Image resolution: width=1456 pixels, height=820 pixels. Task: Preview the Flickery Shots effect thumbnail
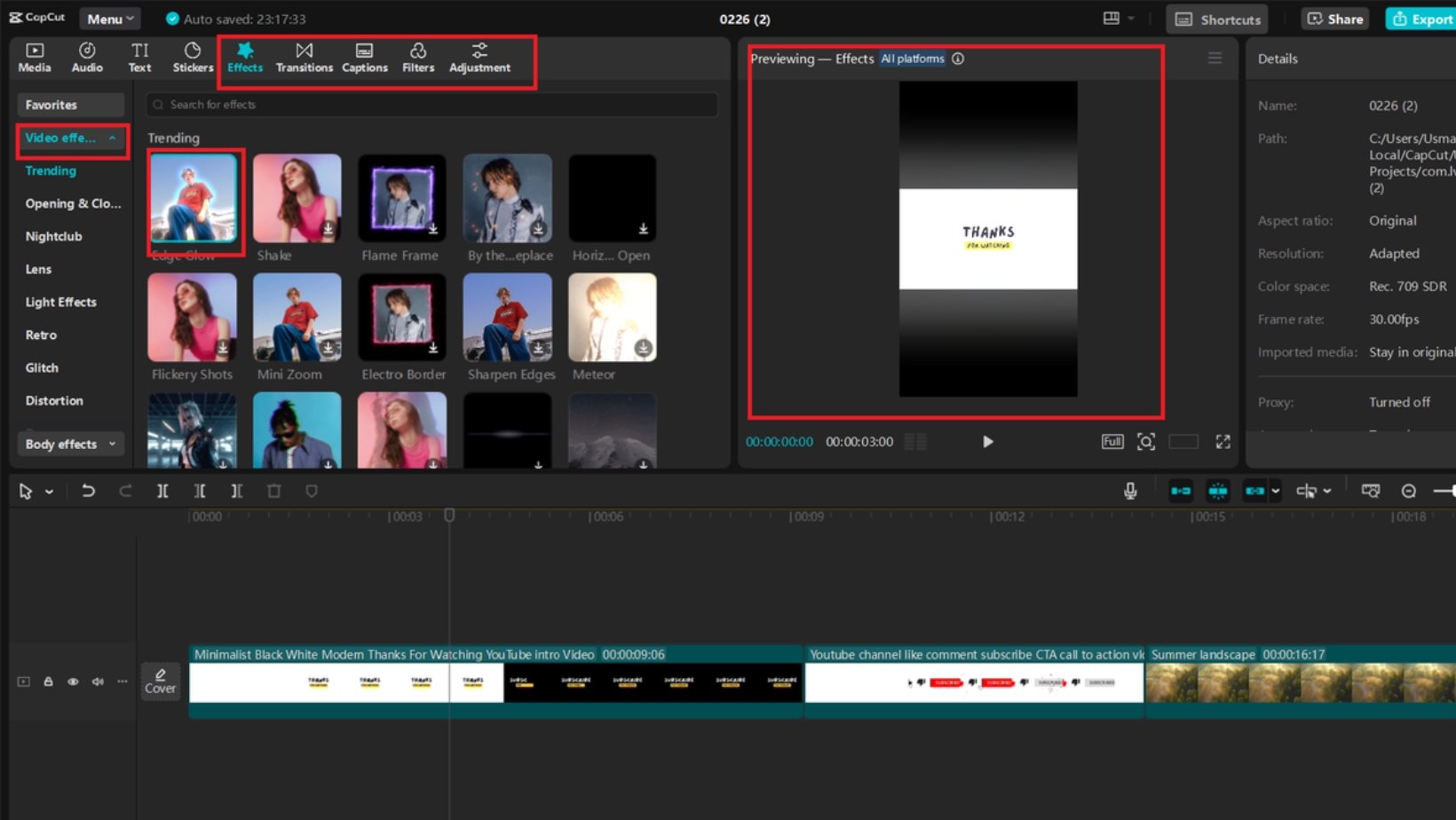(x=192, y=317)
